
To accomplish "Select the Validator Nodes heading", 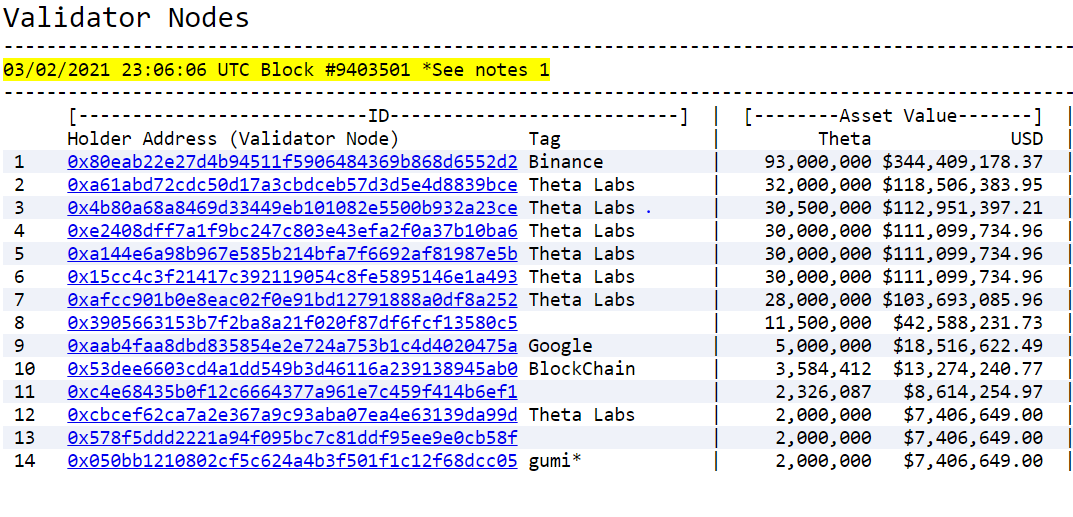I will [127, 17].
